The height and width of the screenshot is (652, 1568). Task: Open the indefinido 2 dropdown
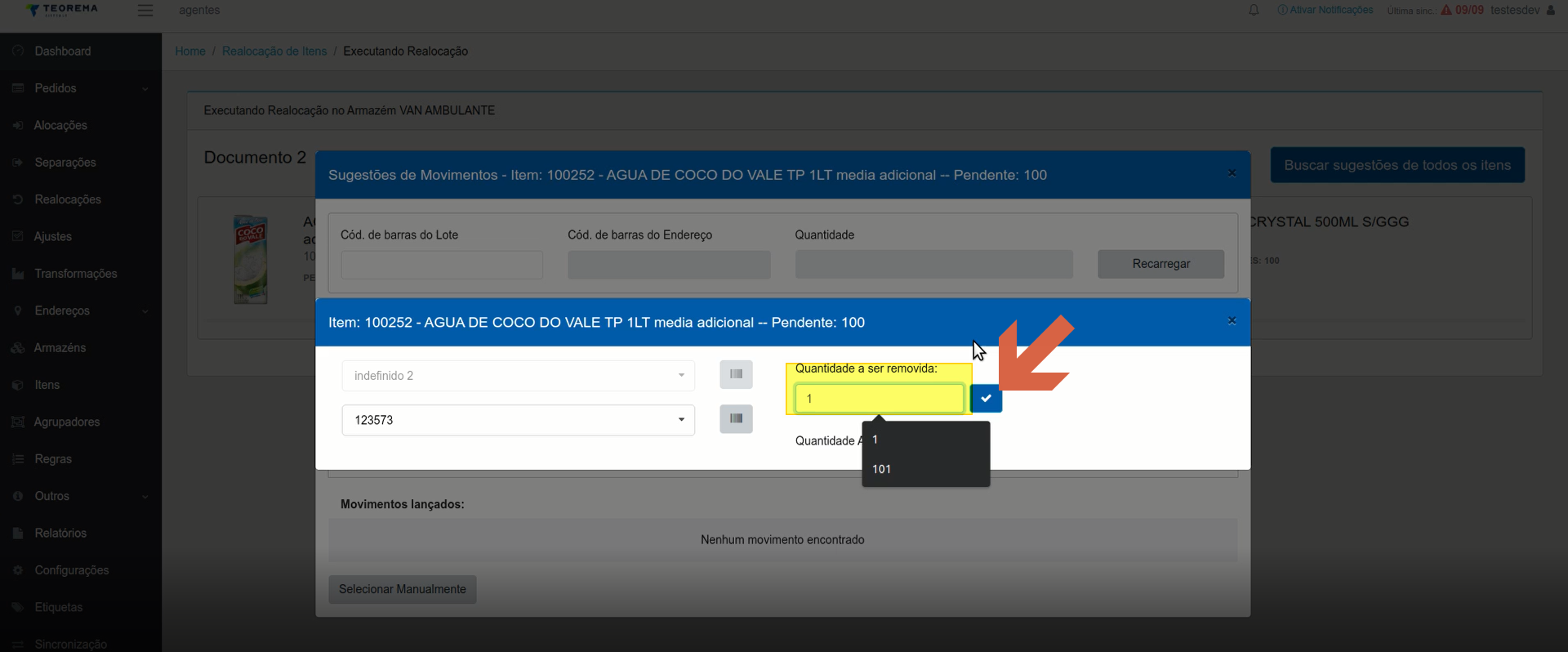click(518, 375)
